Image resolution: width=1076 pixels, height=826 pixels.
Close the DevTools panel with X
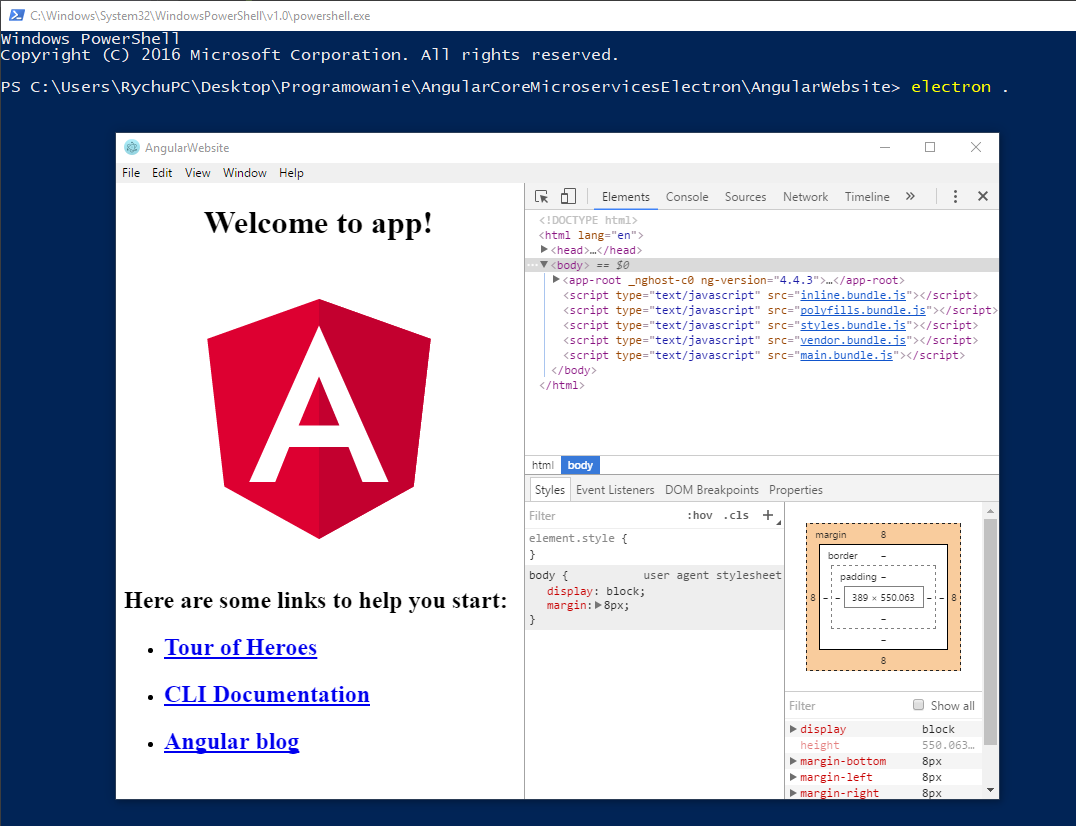[982, 197]
